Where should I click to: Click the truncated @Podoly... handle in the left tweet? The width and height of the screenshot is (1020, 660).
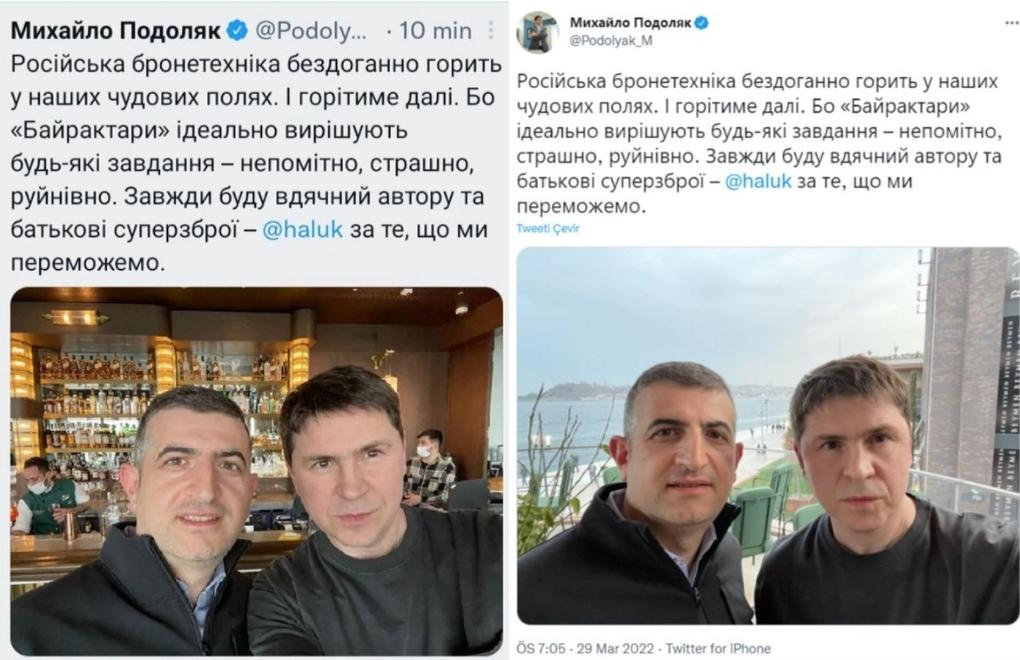(x=311, y=31)
